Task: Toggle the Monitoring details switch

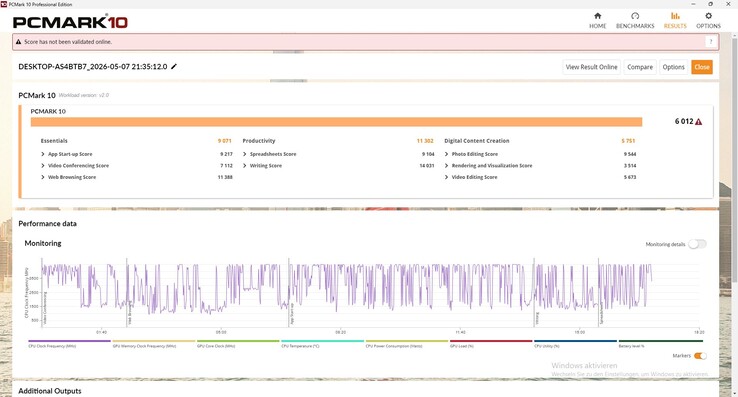Action: point(697,244)
